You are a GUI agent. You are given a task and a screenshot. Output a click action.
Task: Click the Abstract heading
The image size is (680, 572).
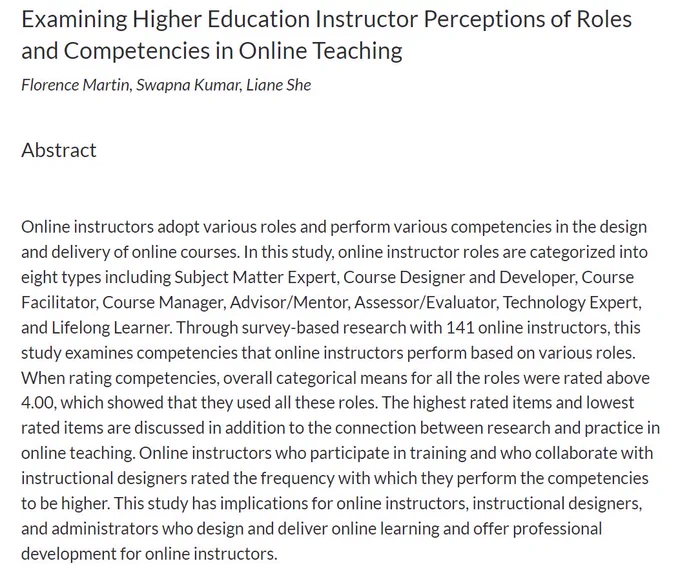59,150
